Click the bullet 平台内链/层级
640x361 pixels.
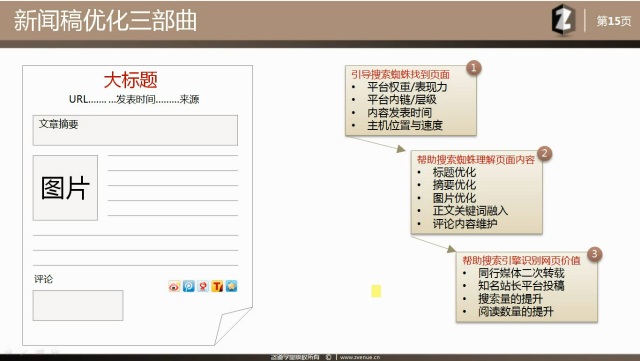(402, 100)
